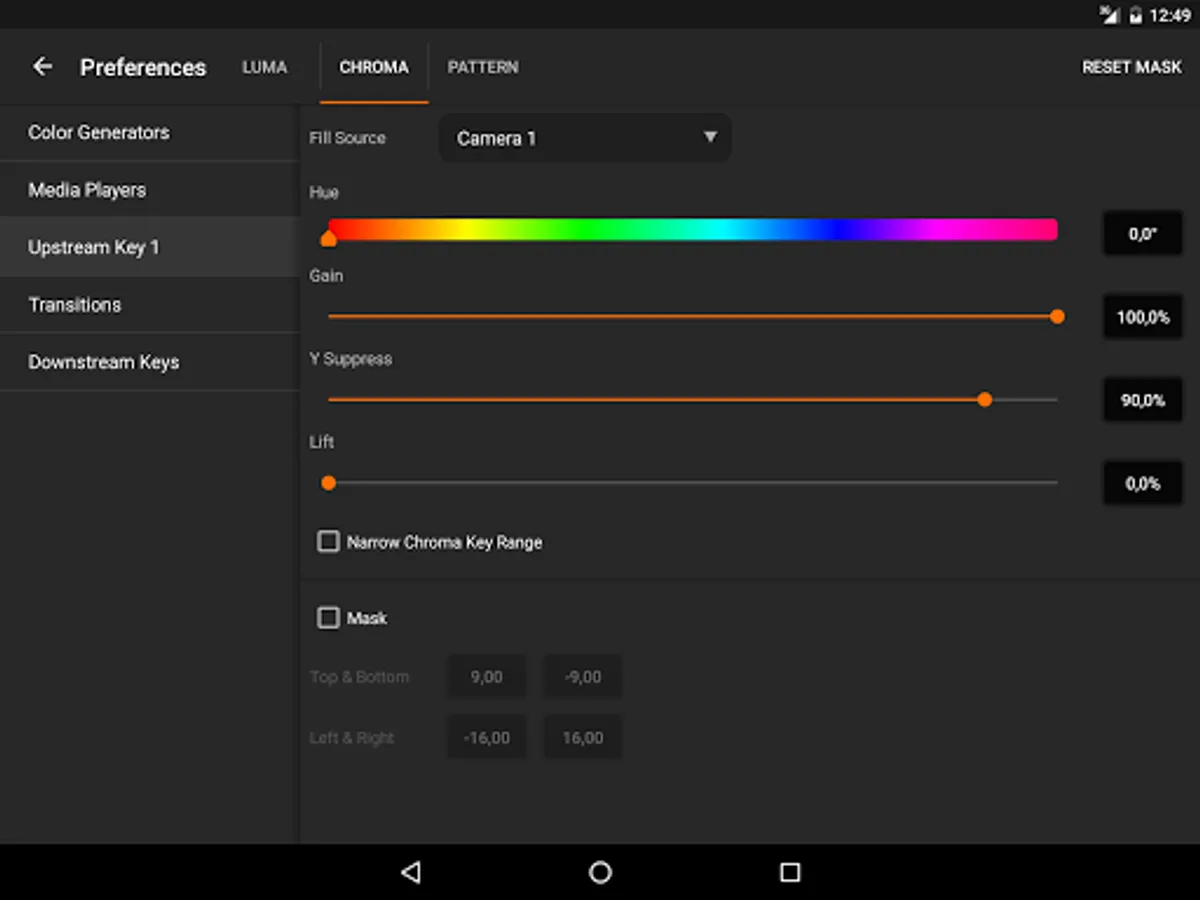Click the Gain slider handle at 100%
The height and width of the screenshot is (900, 1200).
[1057, 317]
